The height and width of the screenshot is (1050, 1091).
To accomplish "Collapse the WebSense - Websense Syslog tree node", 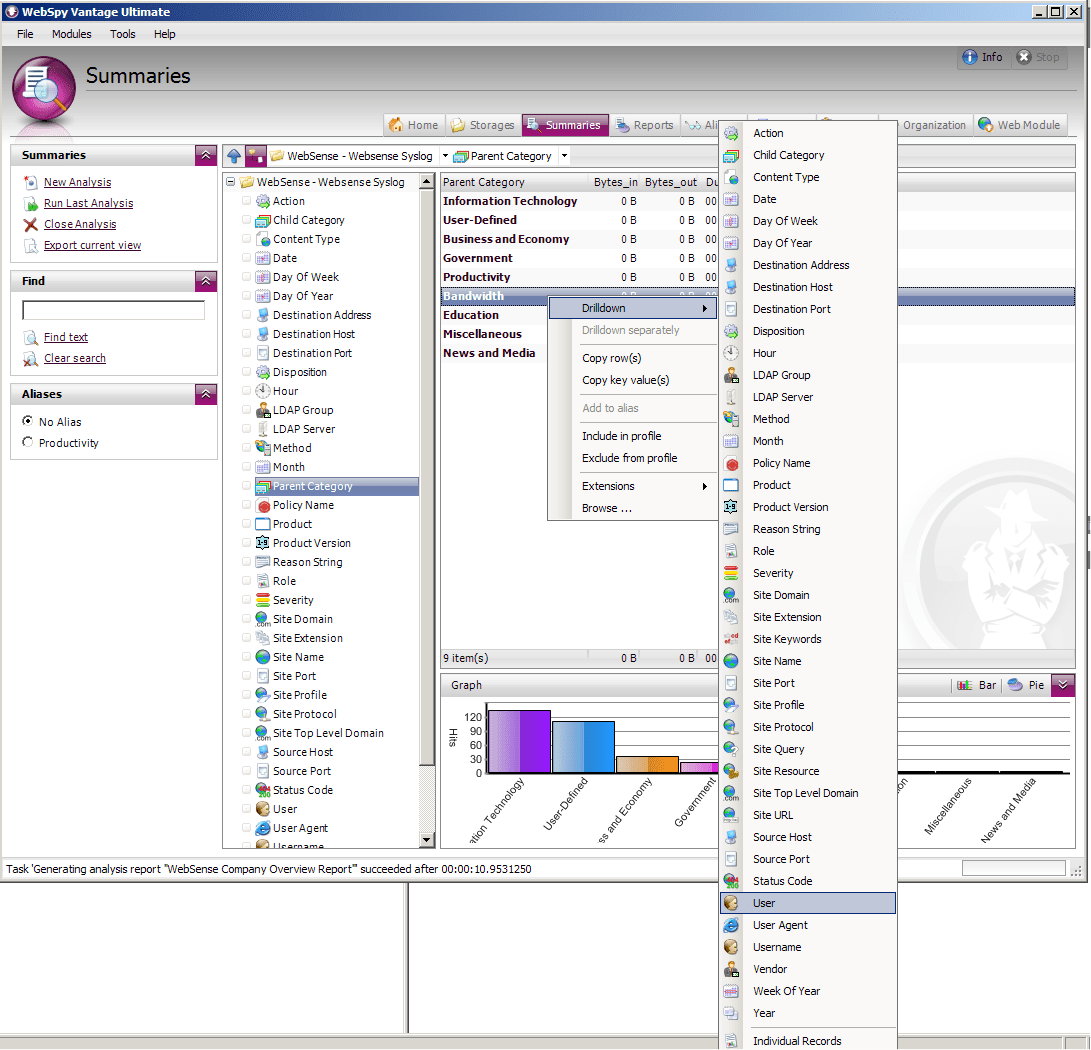I will pyautogui.click(x=230, y=182).
